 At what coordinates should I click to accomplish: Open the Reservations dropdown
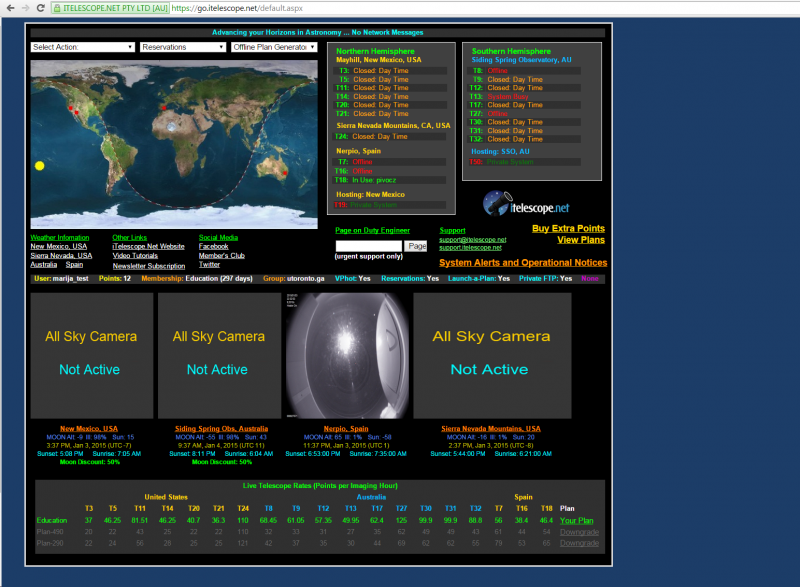pos(183,47)
